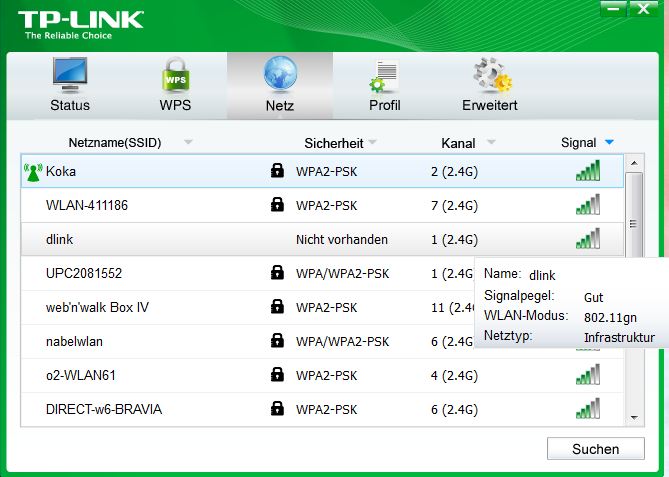The image size is (669, 477).
Task: Click WPA2-PSK security value for o2-WLAN61
Action: point(326,375)
